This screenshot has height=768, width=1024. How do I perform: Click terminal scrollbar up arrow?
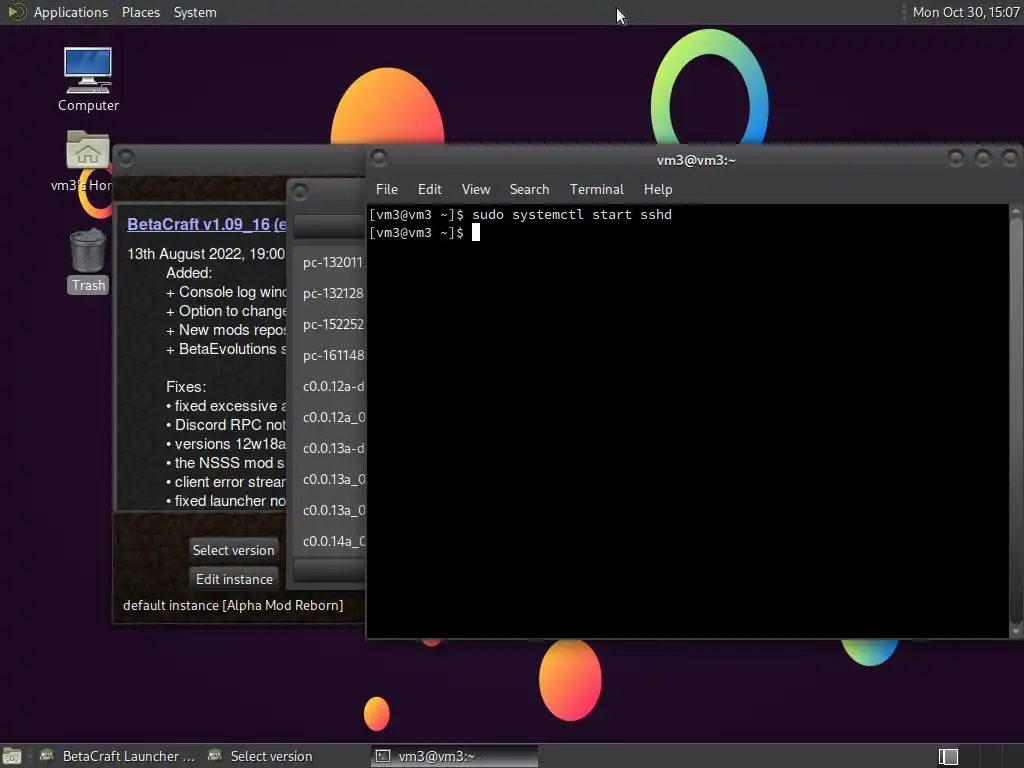point(1016,212)
